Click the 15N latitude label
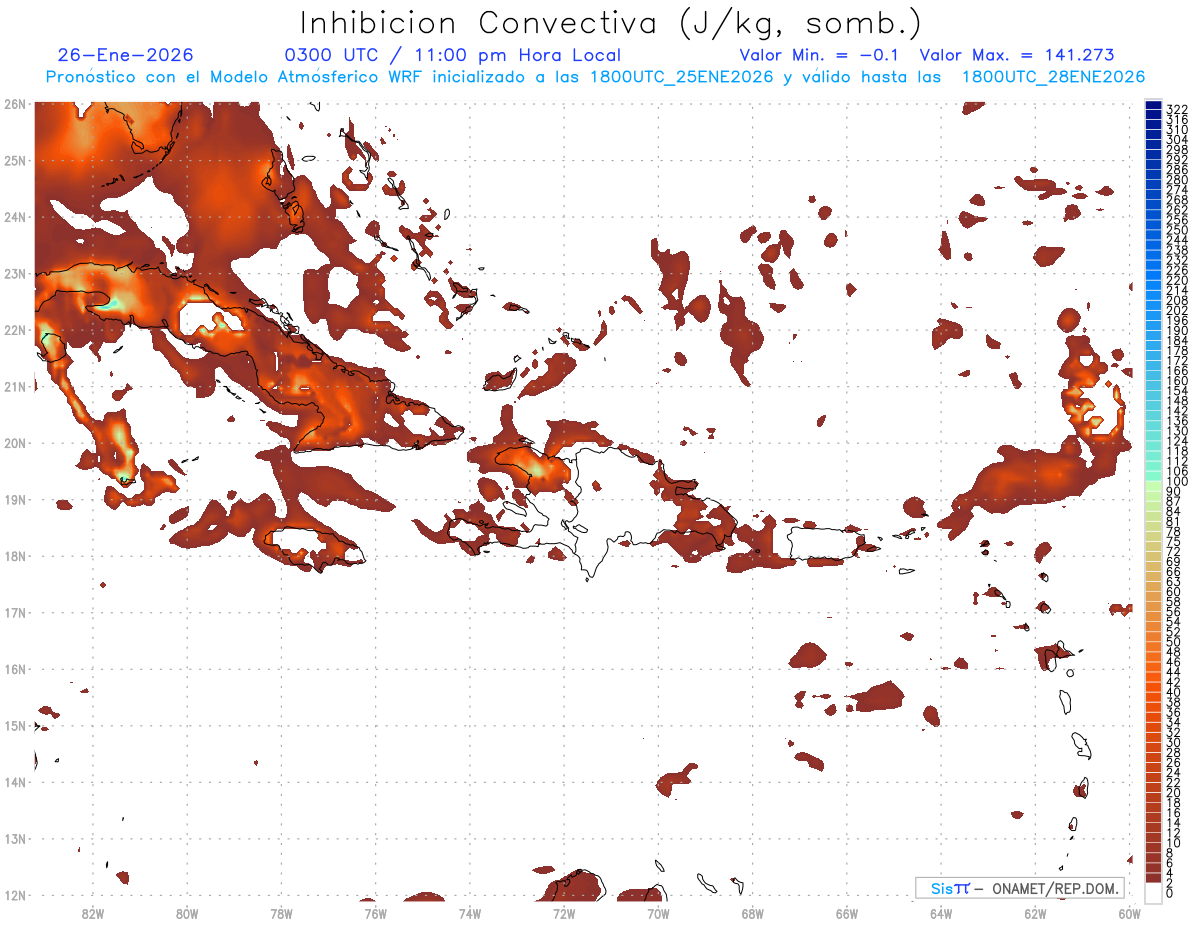 point(14,725)
